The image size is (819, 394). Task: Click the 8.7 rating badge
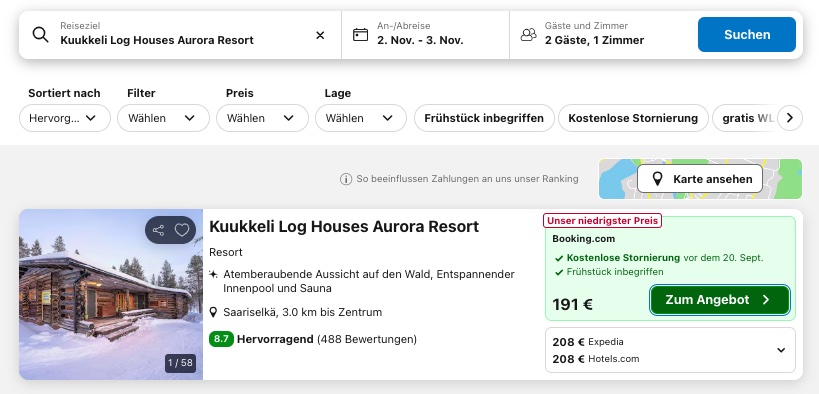pyautogui.click(x=221, y=339)
